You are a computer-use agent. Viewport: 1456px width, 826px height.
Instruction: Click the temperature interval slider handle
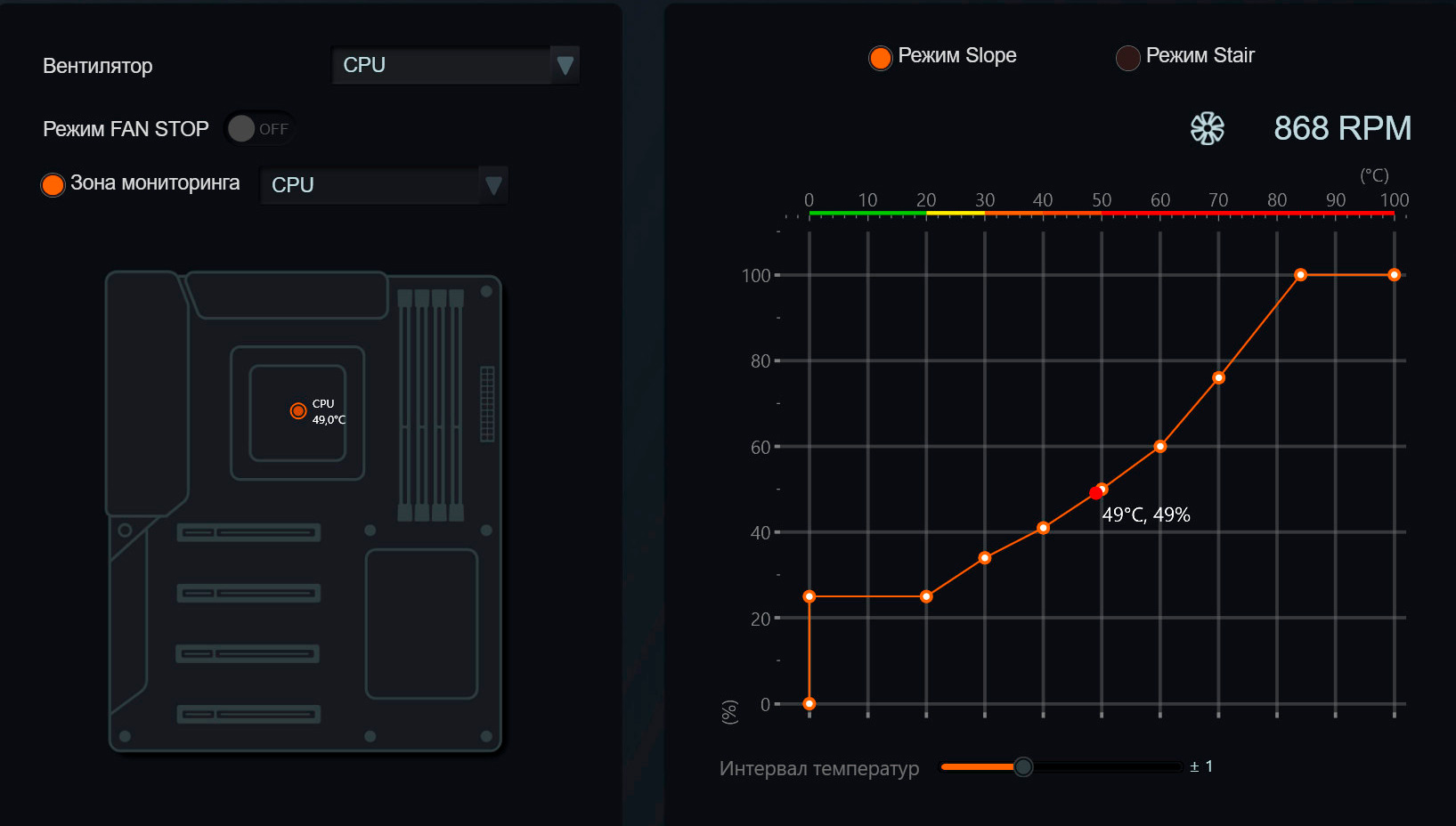coord(1023,766)
